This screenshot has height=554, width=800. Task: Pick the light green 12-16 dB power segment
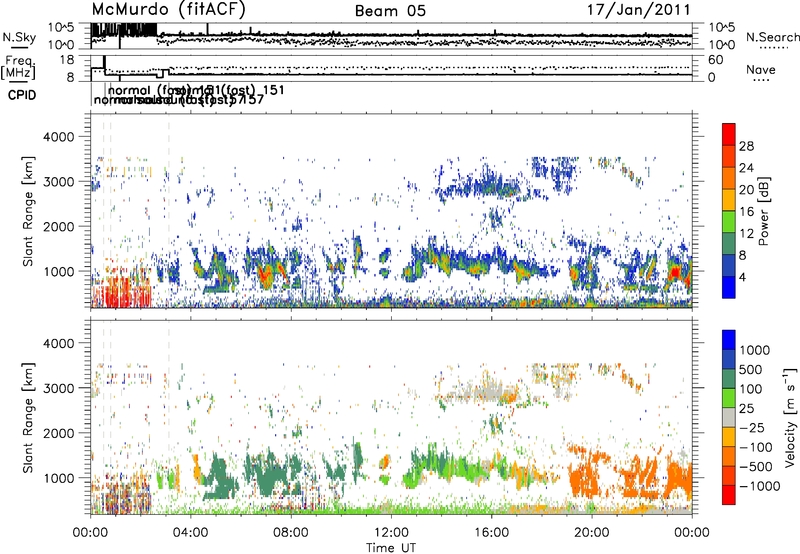729,221
